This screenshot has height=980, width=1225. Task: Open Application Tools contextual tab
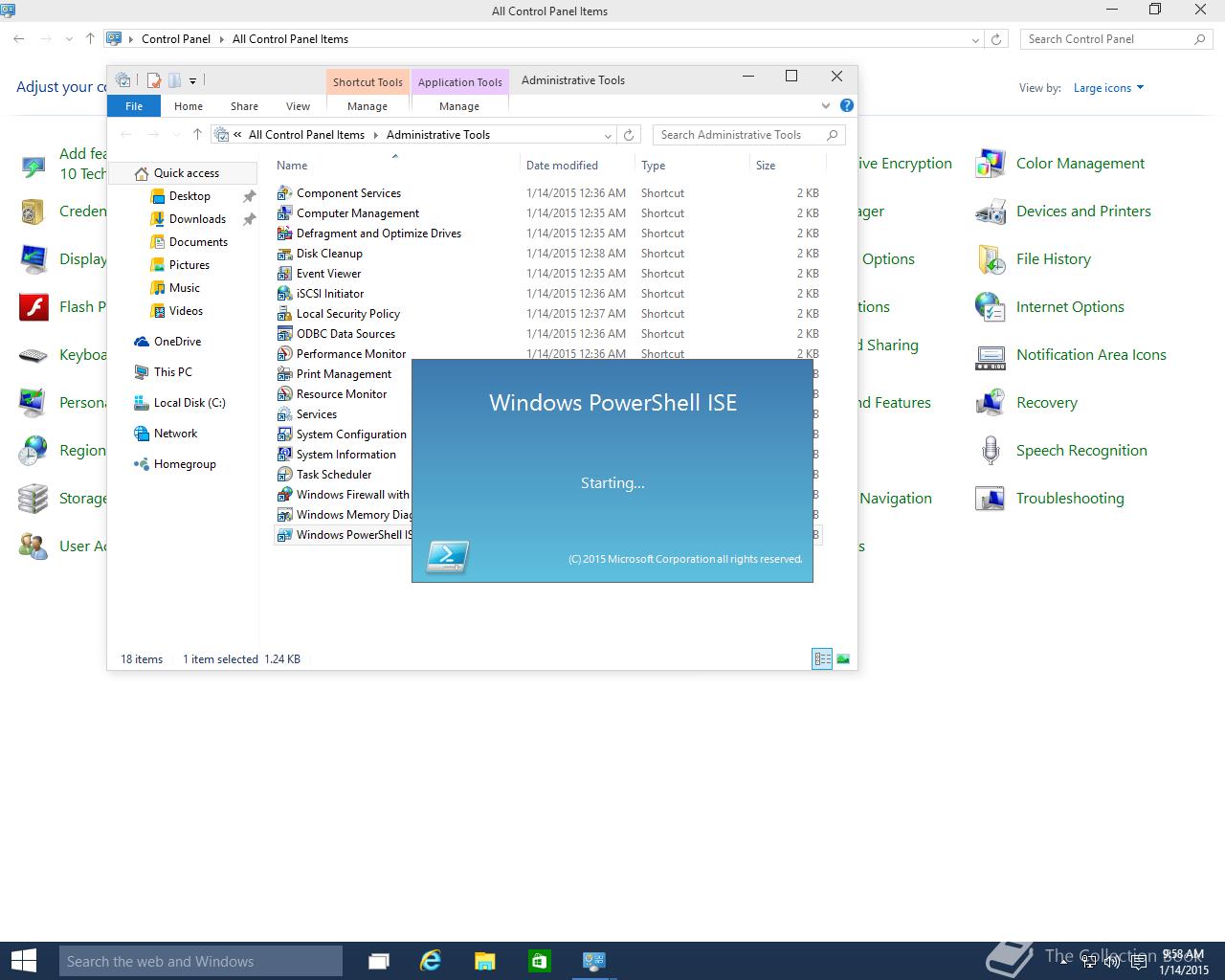coord(459,82)
